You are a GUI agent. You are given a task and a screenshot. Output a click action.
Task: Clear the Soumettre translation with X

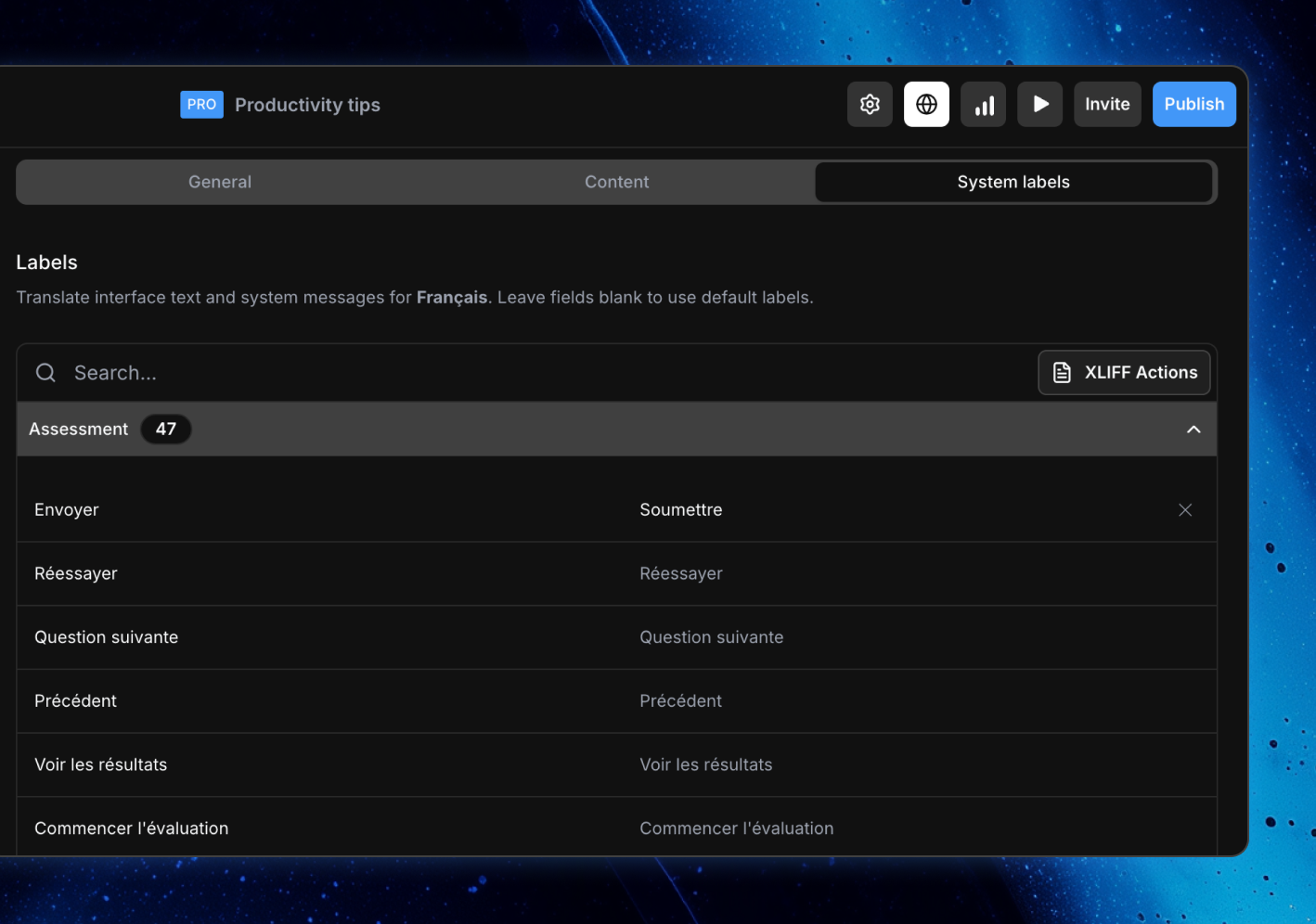tap(1185, 510)
